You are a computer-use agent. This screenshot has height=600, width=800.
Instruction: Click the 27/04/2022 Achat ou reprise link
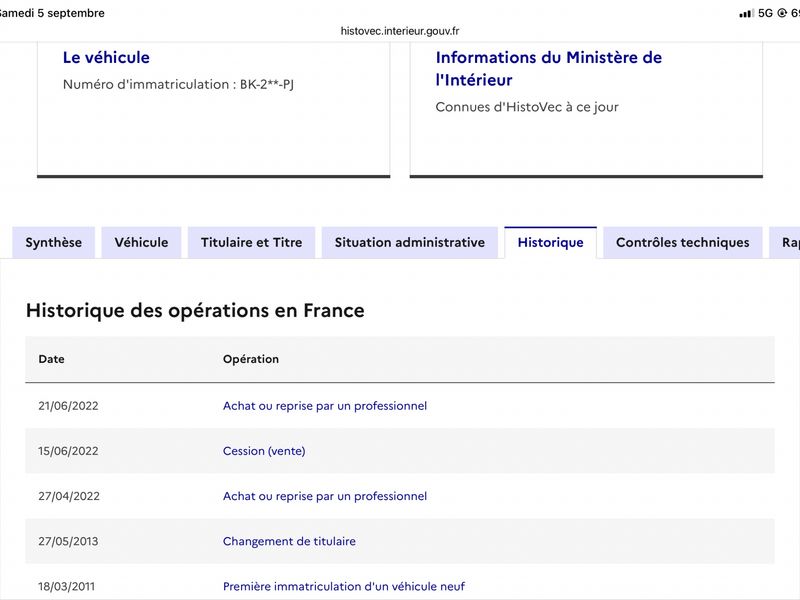[325, 496]
